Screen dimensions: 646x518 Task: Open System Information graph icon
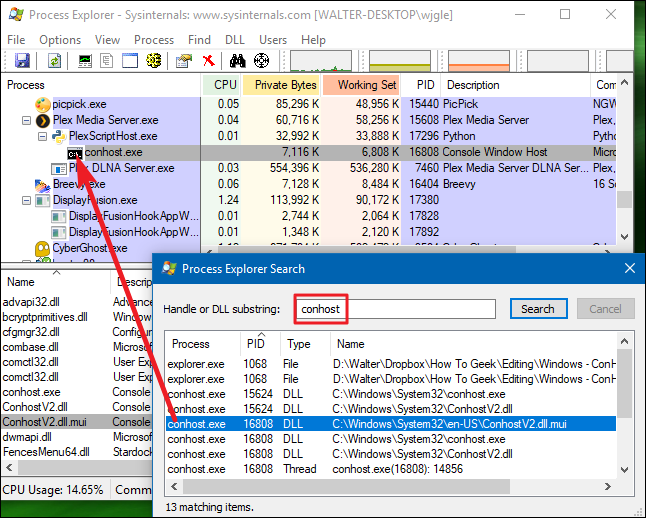click(x=85, y=61)
